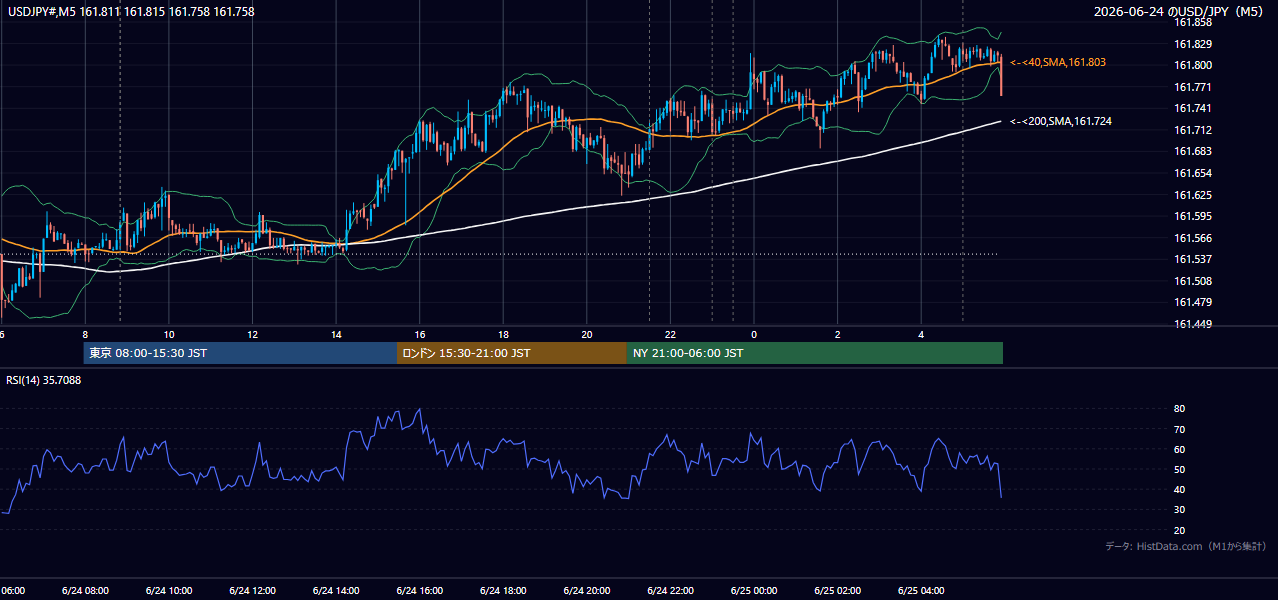The height and width of the screenshot is (600, 1278).
Task: Click price axis label 161.625
Action: pos(1192,195)
